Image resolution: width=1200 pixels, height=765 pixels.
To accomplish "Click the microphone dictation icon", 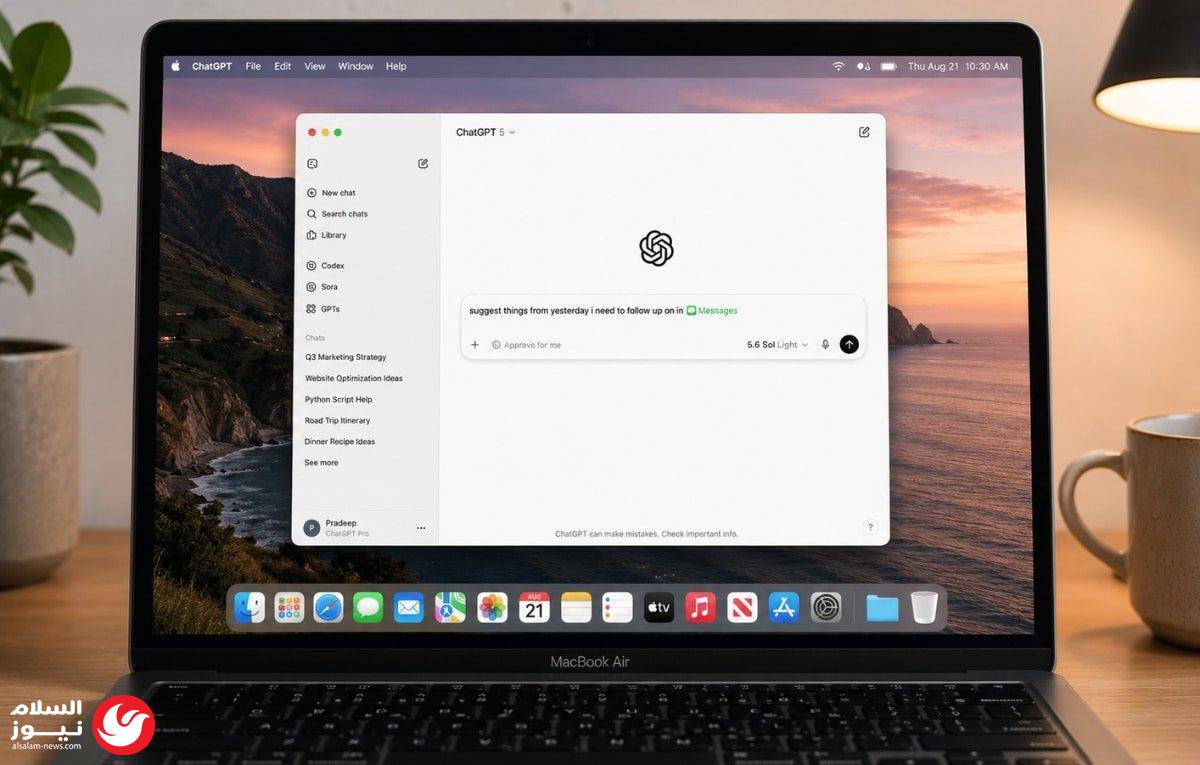I will click(x=825, y=344).
